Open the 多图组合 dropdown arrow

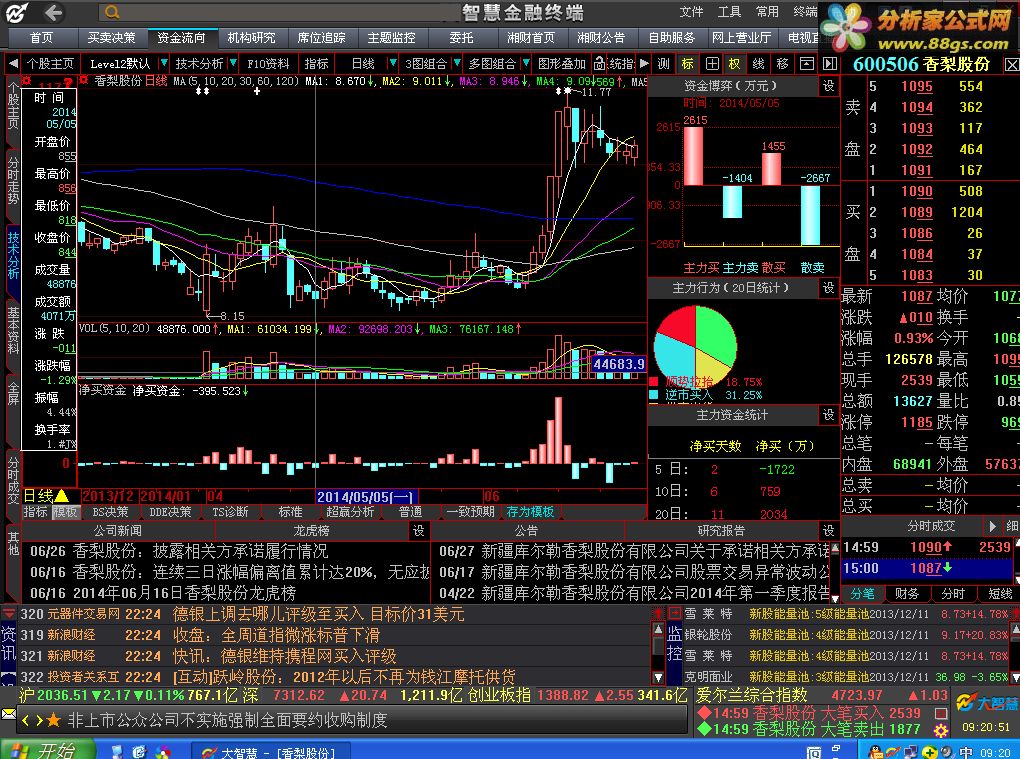point(526,64)
